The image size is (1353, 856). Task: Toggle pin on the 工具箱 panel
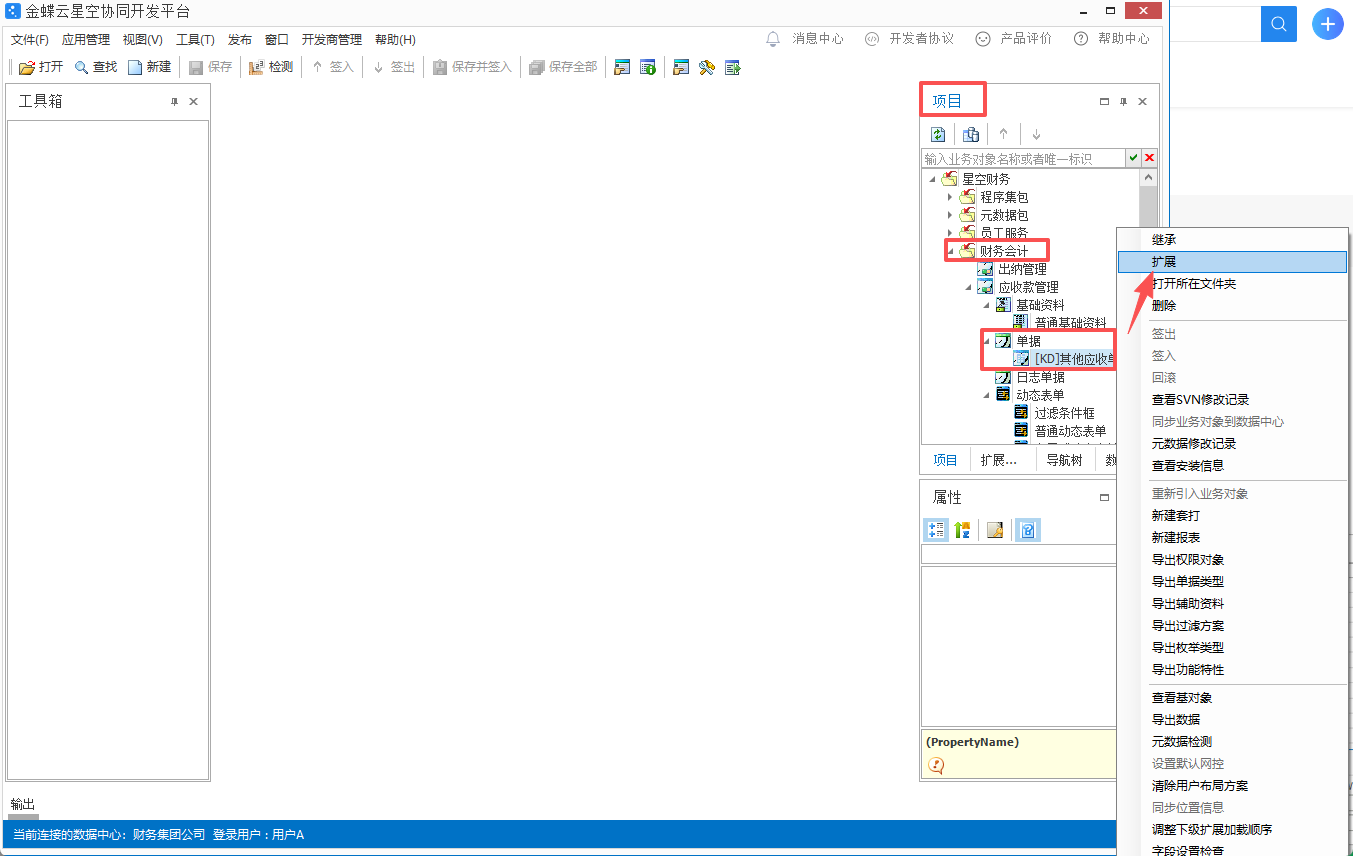(x=174, y=102)
